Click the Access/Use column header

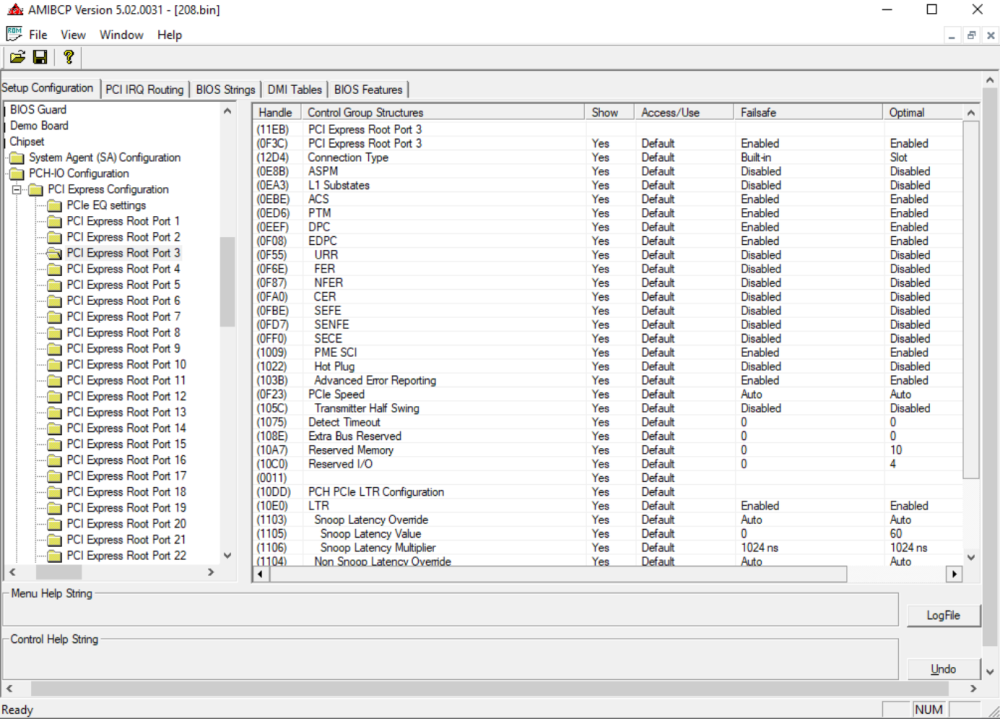pyautogui.click(x=684, y=112)
